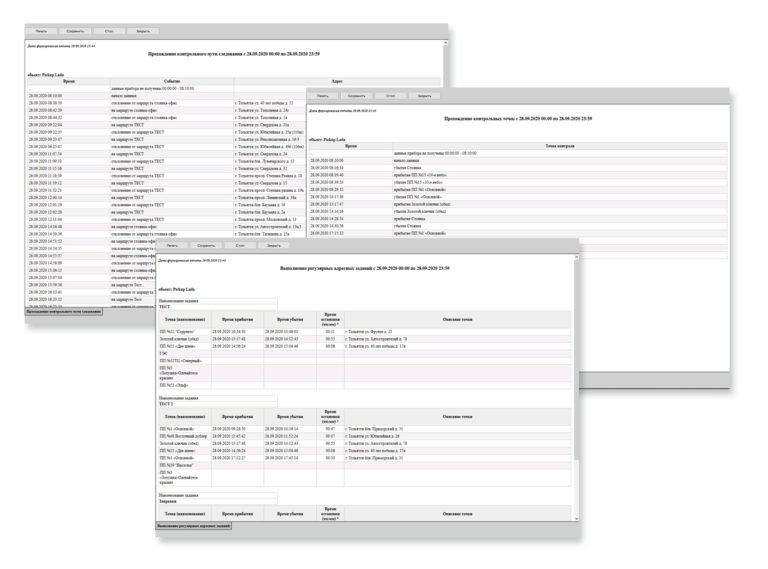Click Сохранить in the control route report window
768x569 pixels.
pyautogui.click(x=75, y=31)
